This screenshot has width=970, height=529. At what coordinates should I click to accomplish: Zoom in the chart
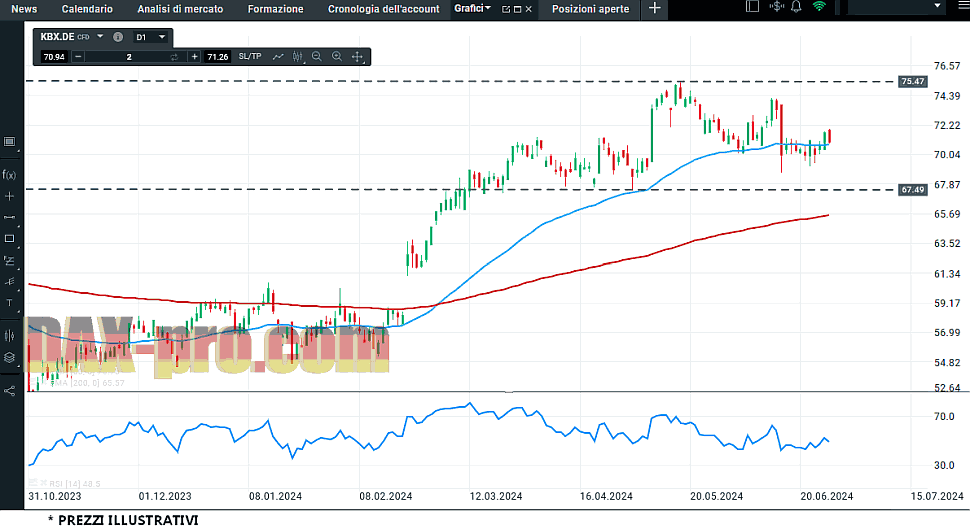click(337, 56)
